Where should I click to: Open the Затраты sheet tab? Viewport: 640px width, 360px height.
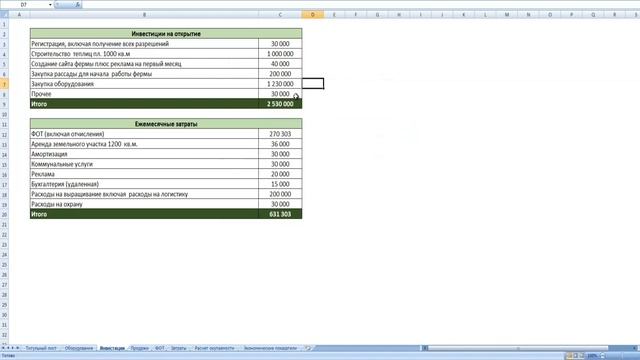tap(178, 348)
